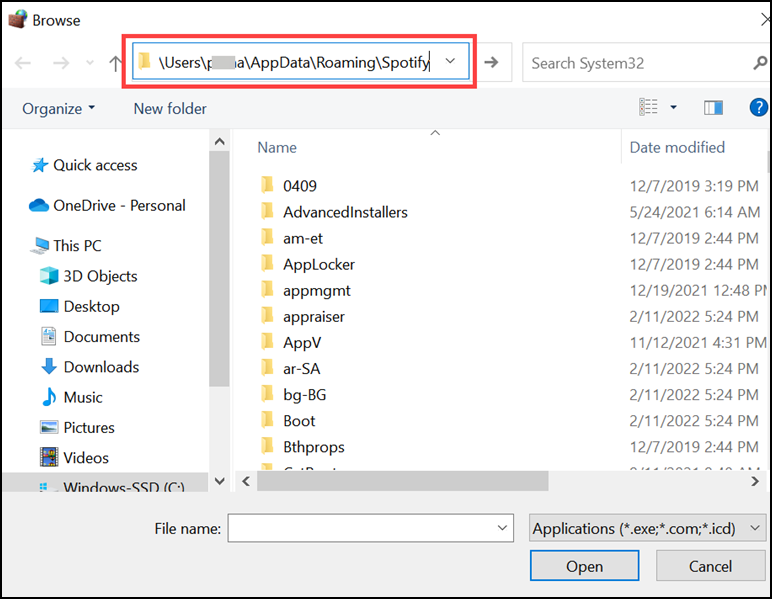Open the Help question mark icon

758,108
